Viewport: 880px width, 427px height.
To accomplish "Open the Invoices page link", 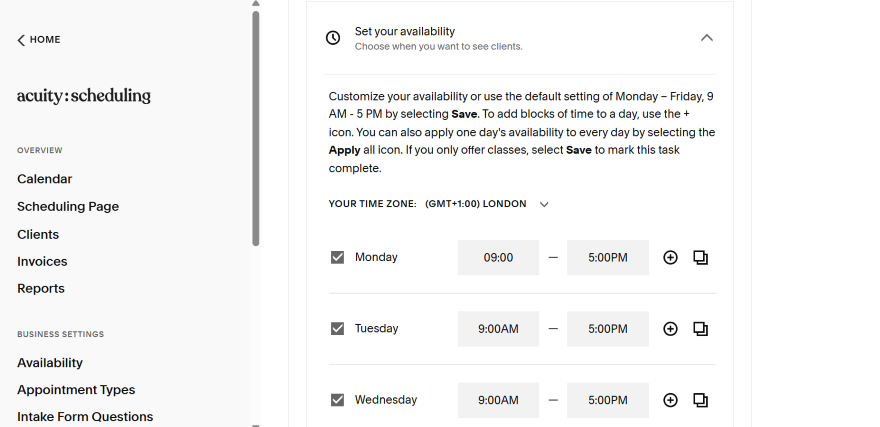I will pos(42,261).
